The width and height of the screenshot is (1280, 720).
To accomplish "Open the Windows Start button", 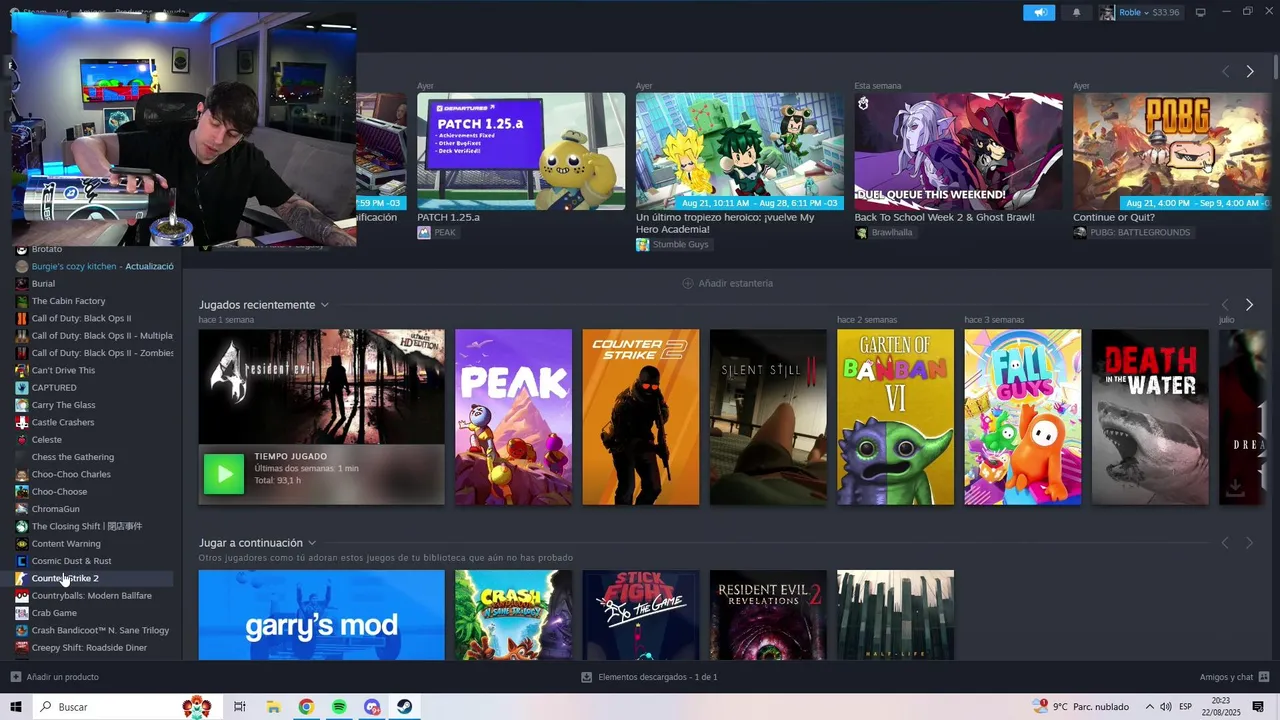I will pyautogui.click(x=16, y=707).
